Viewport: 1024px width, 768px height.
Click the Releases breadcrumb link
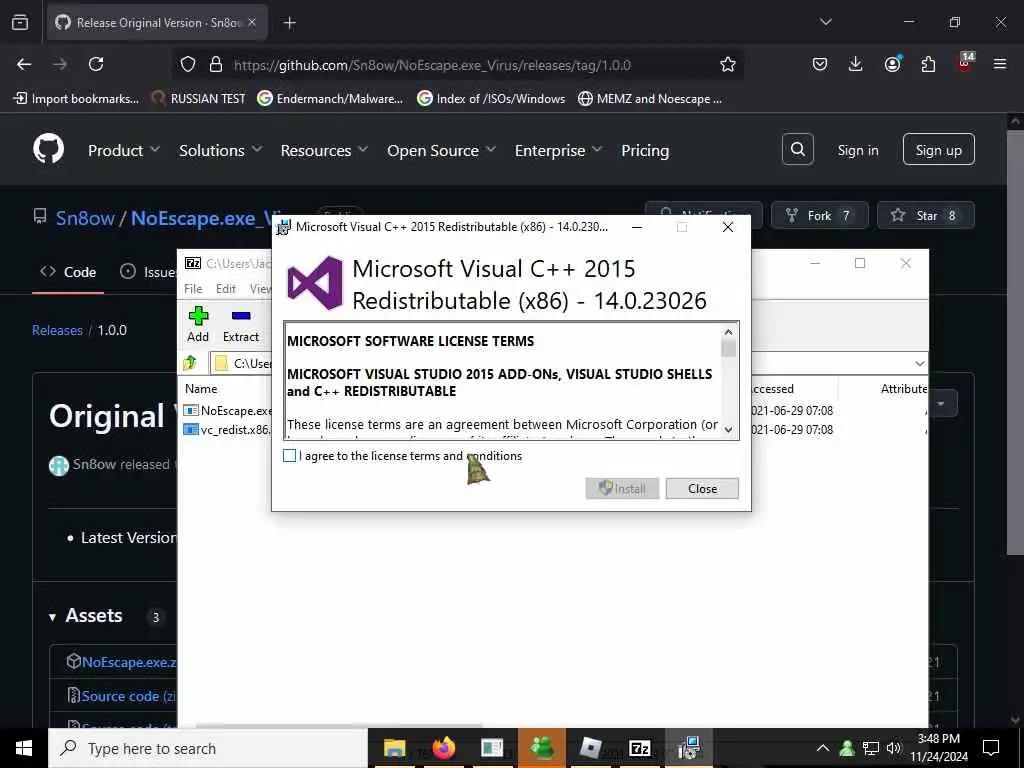click(x=57, y=330)
